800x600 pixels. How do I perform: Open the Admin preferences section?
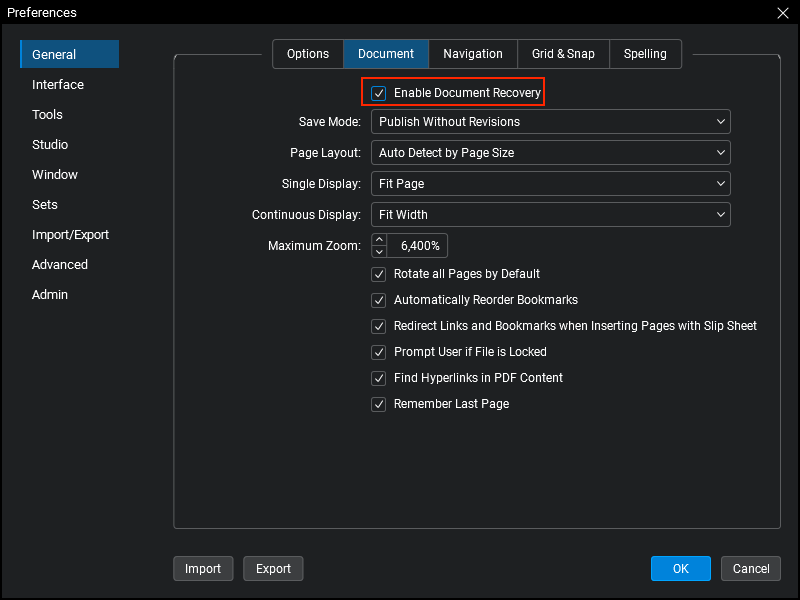coord(50,294)
